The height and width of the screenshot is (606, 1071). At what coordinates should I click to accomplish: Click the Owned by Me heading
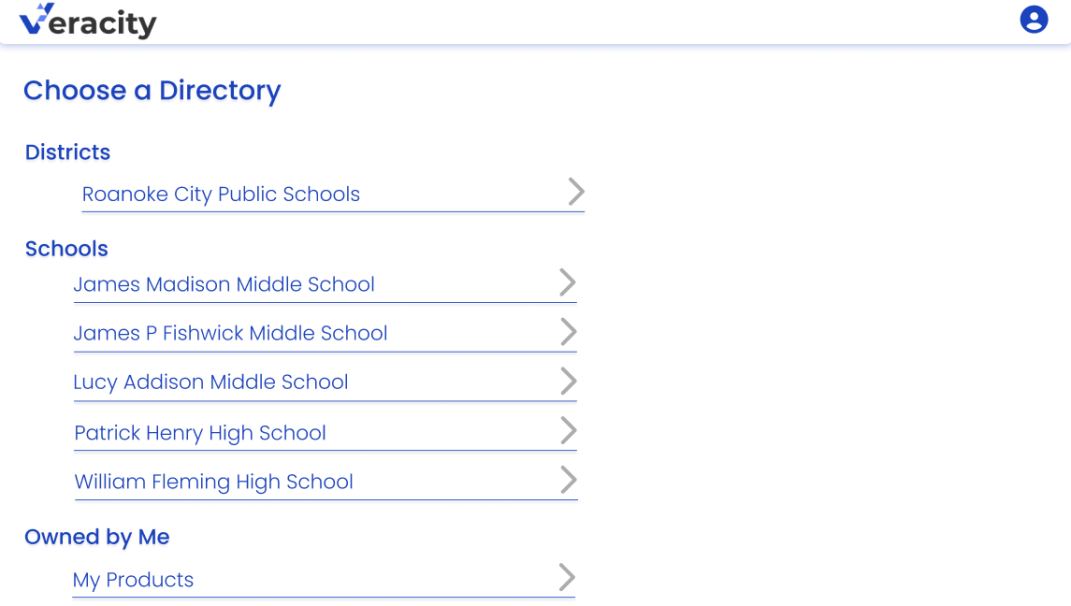point(97,537)
